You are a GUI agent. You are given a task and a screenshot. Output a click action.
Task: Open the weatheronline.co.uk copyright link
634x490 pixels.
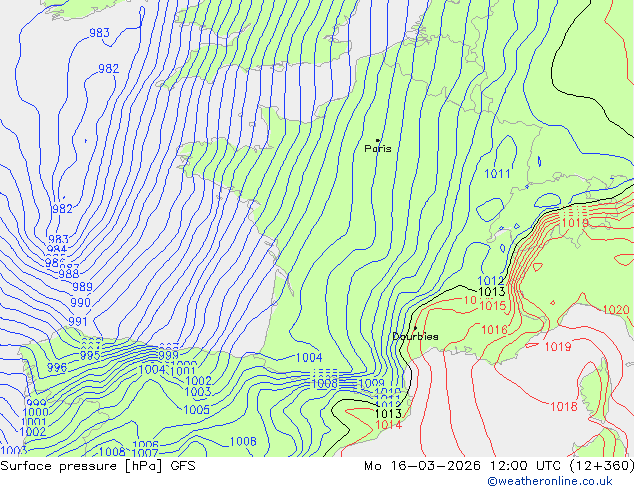coord(550,481)
